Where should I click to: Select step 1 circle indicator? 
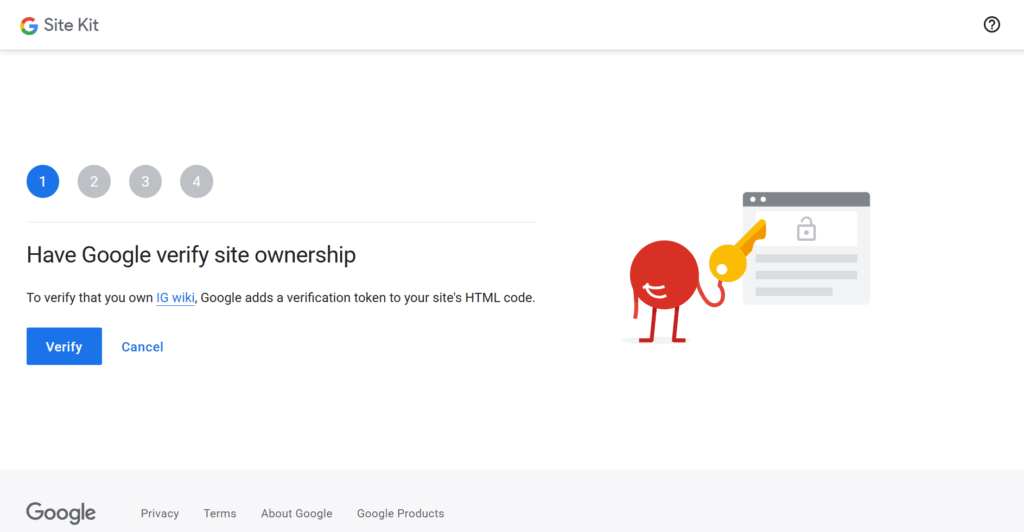point(43,181)
